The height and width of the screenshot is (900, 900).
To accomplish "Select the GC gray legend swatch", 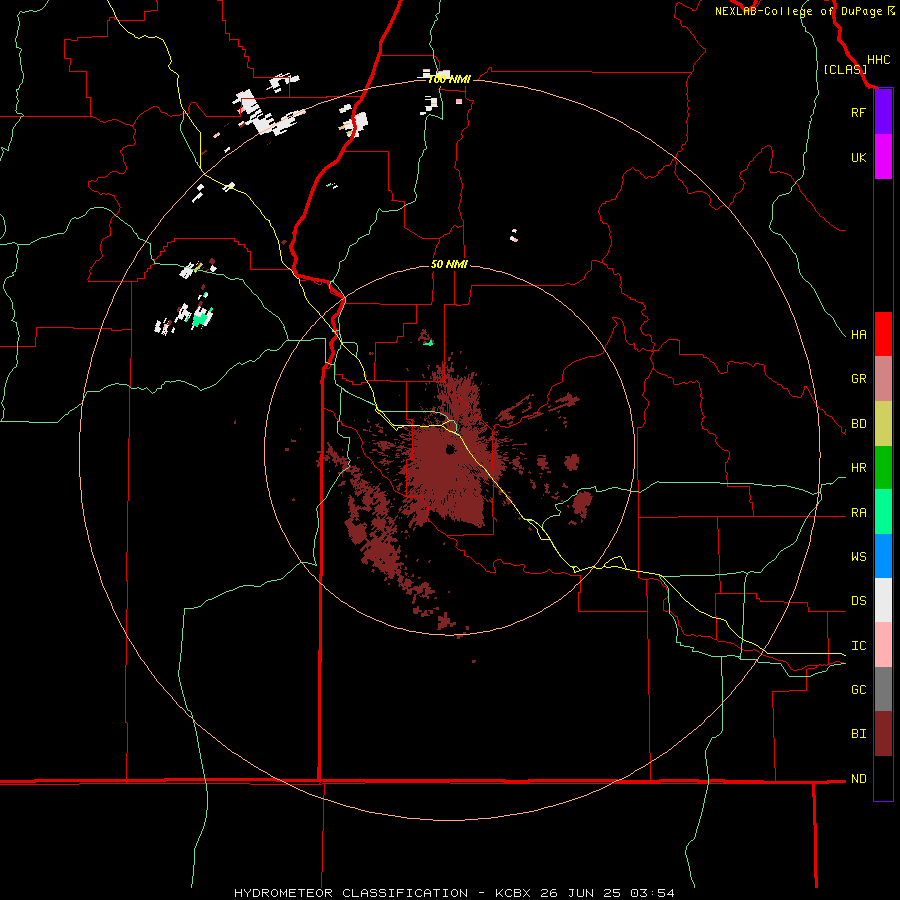I will point(883,689).
